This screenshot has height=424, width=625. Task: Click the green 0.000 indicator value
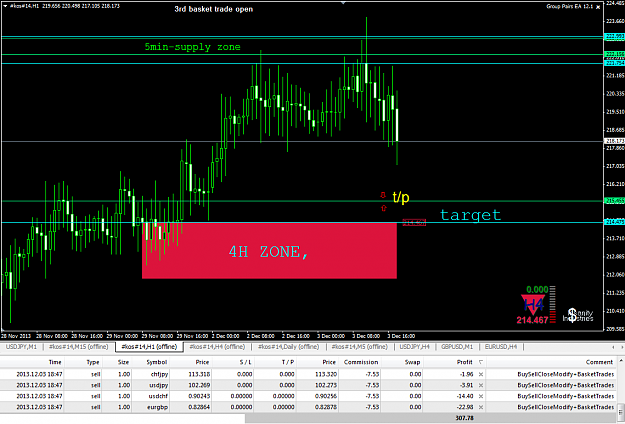[x=537, y=289]
